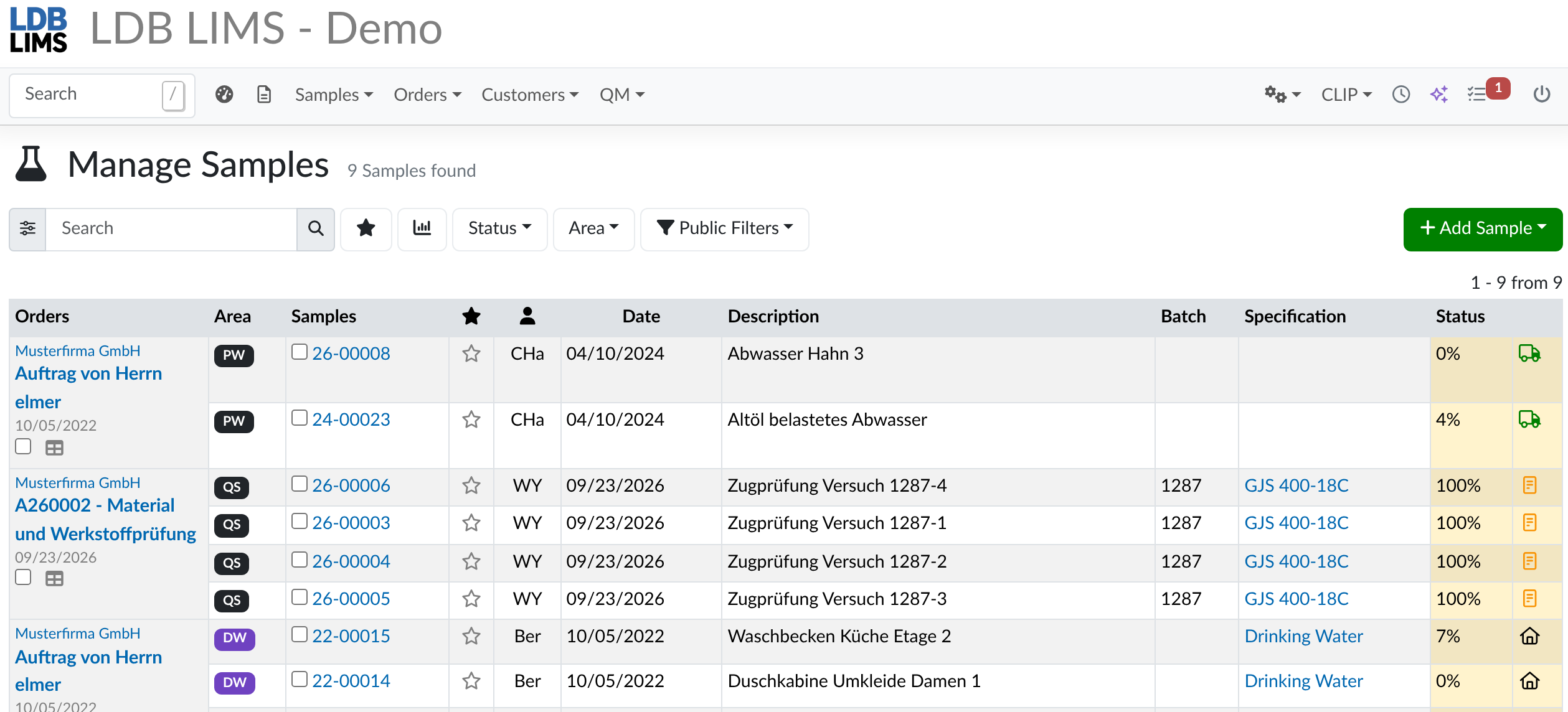Tick checkbox for sample 26-00008

[x=300, y=352]
